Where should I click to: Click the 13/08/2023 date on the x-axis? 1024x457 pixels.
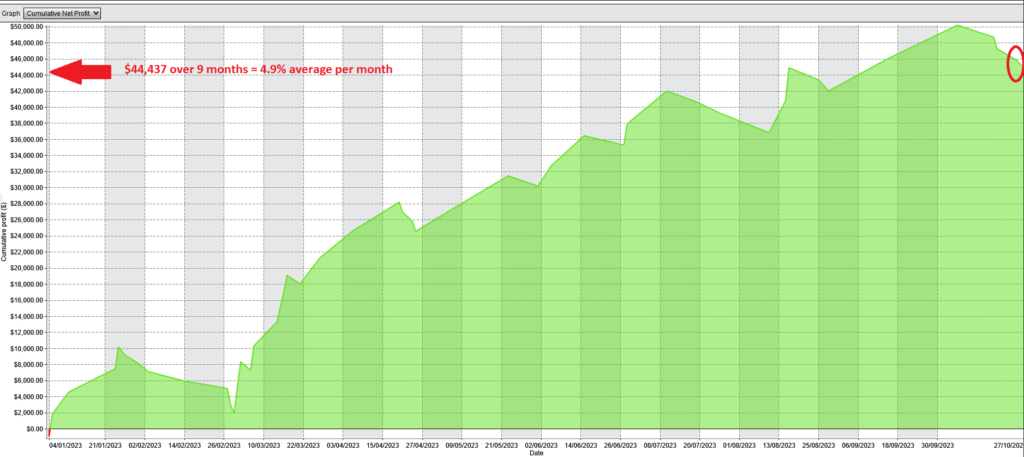click(x=779, y=444)
